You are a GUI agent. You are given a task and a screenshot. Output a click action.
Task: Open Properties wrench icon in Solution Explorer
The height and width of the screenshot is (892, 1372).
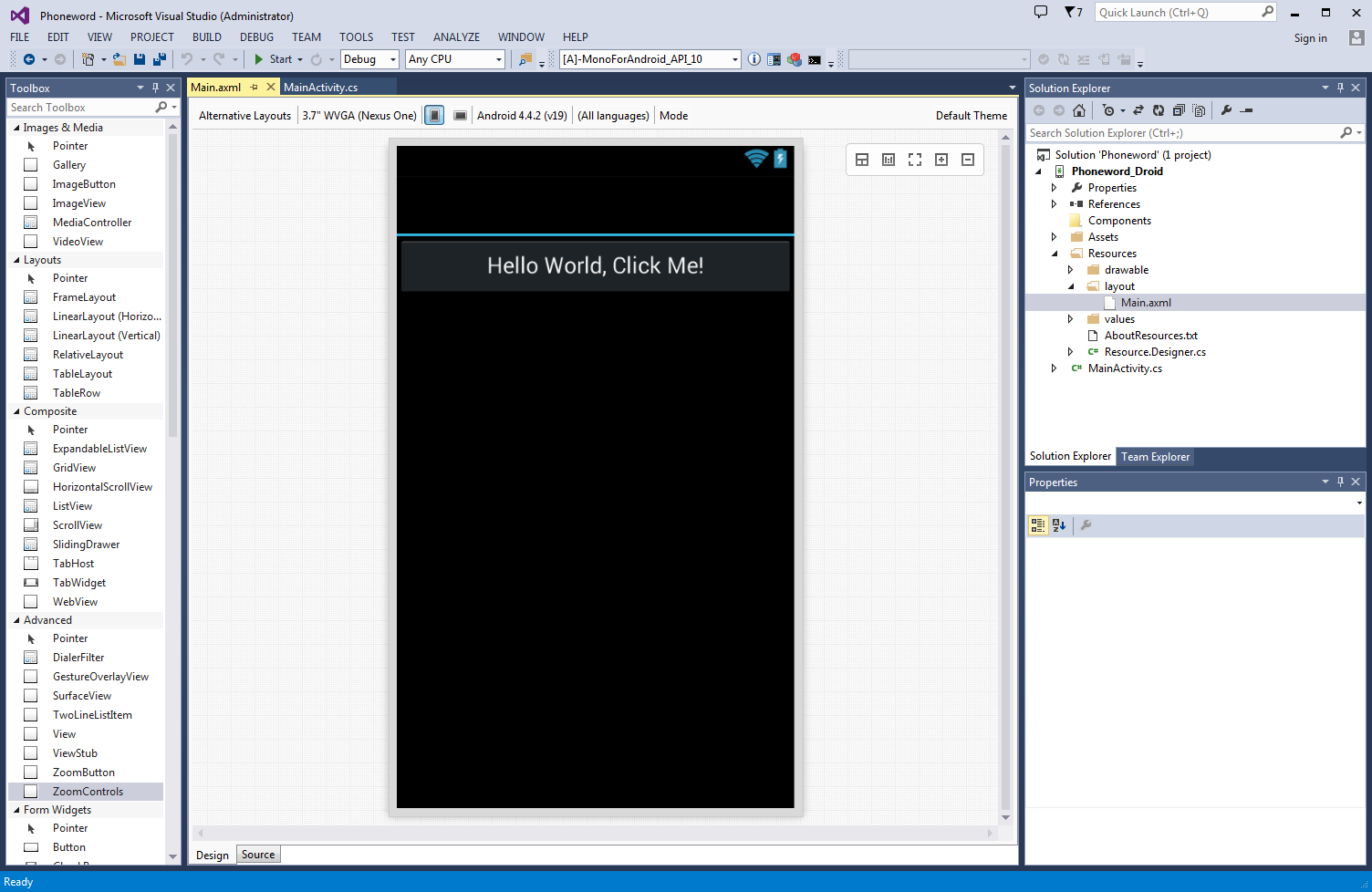tap(1226, 110)
